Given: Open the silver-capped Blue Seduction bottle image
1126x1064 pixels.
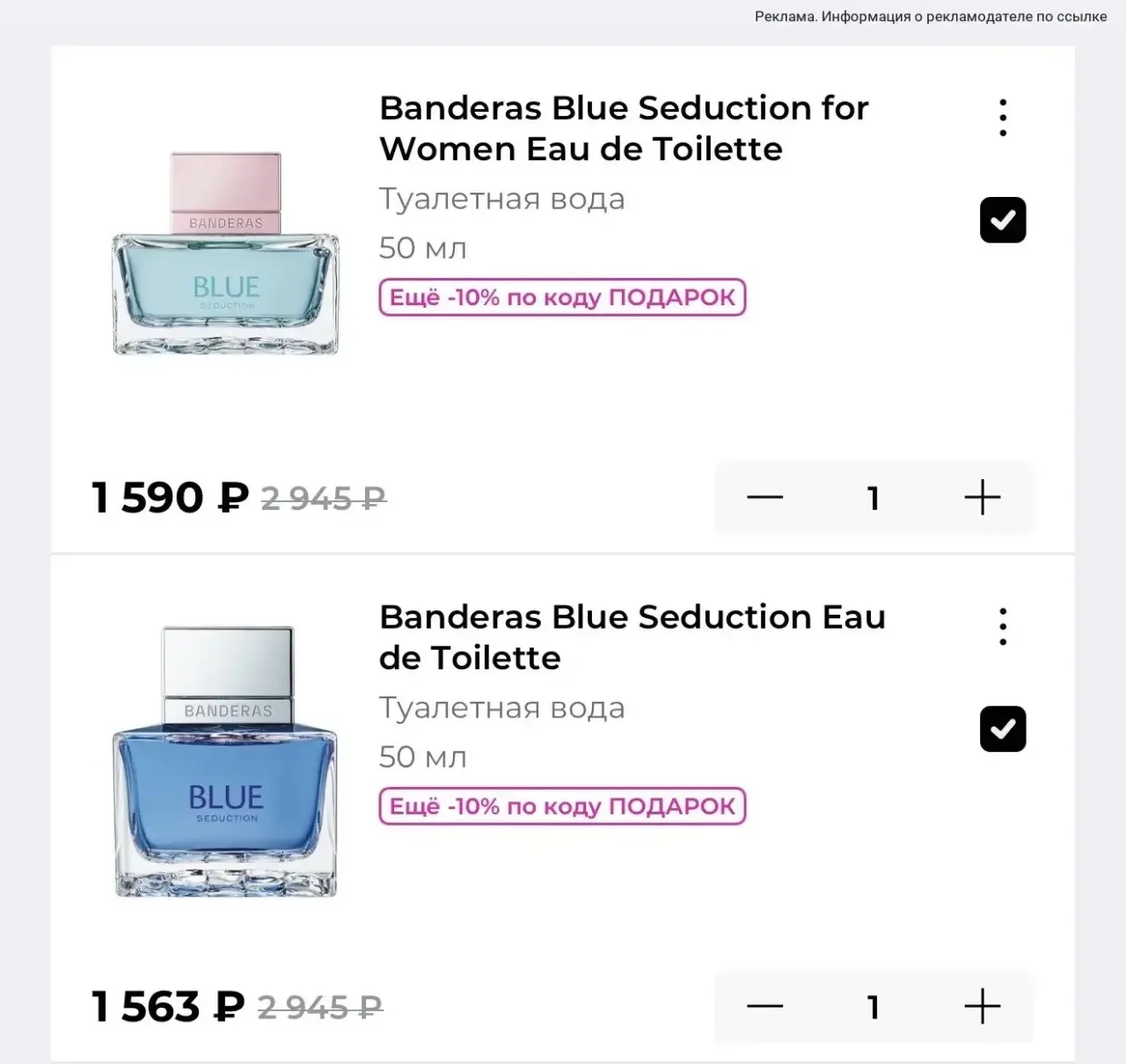Looking at the screenshot, I should 225,762.
